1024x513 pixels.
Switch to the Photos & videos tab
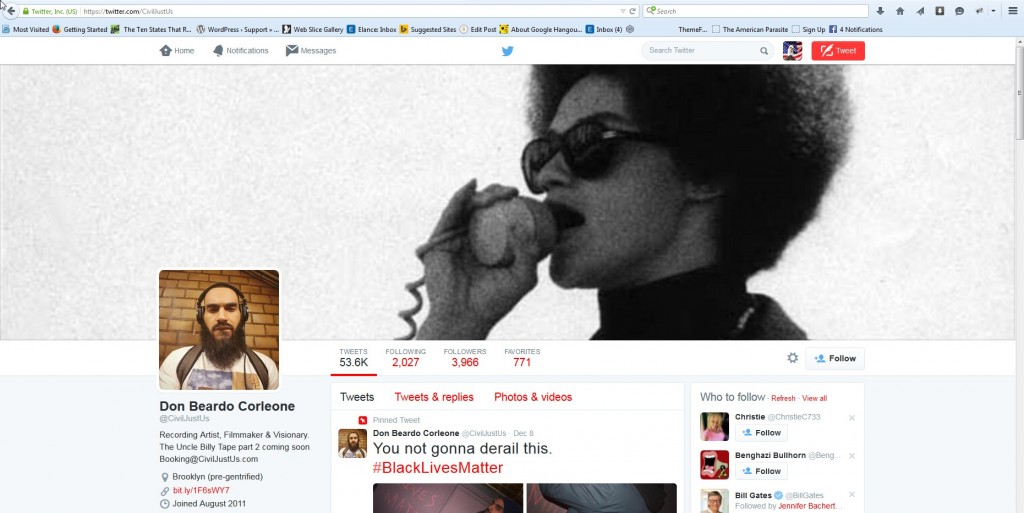(x=533, y=397)
